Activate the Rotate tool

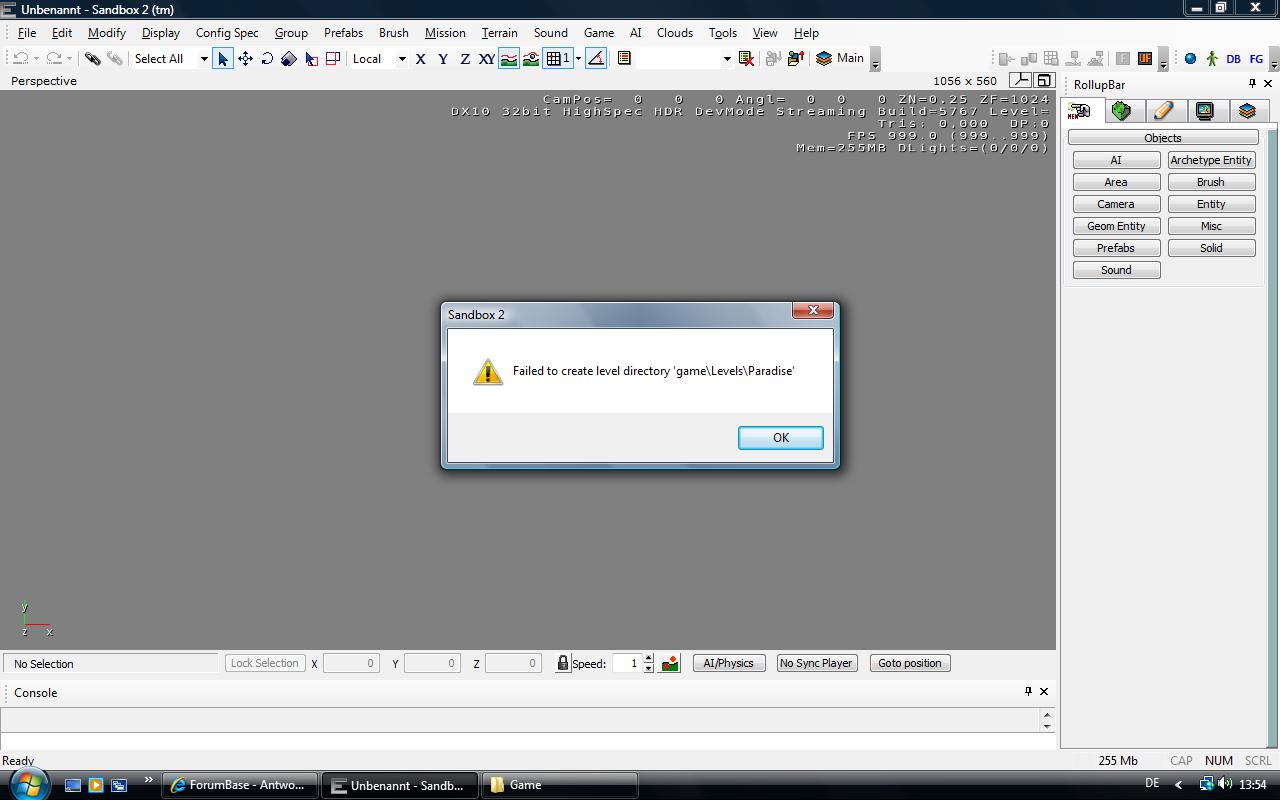[267, 59]
